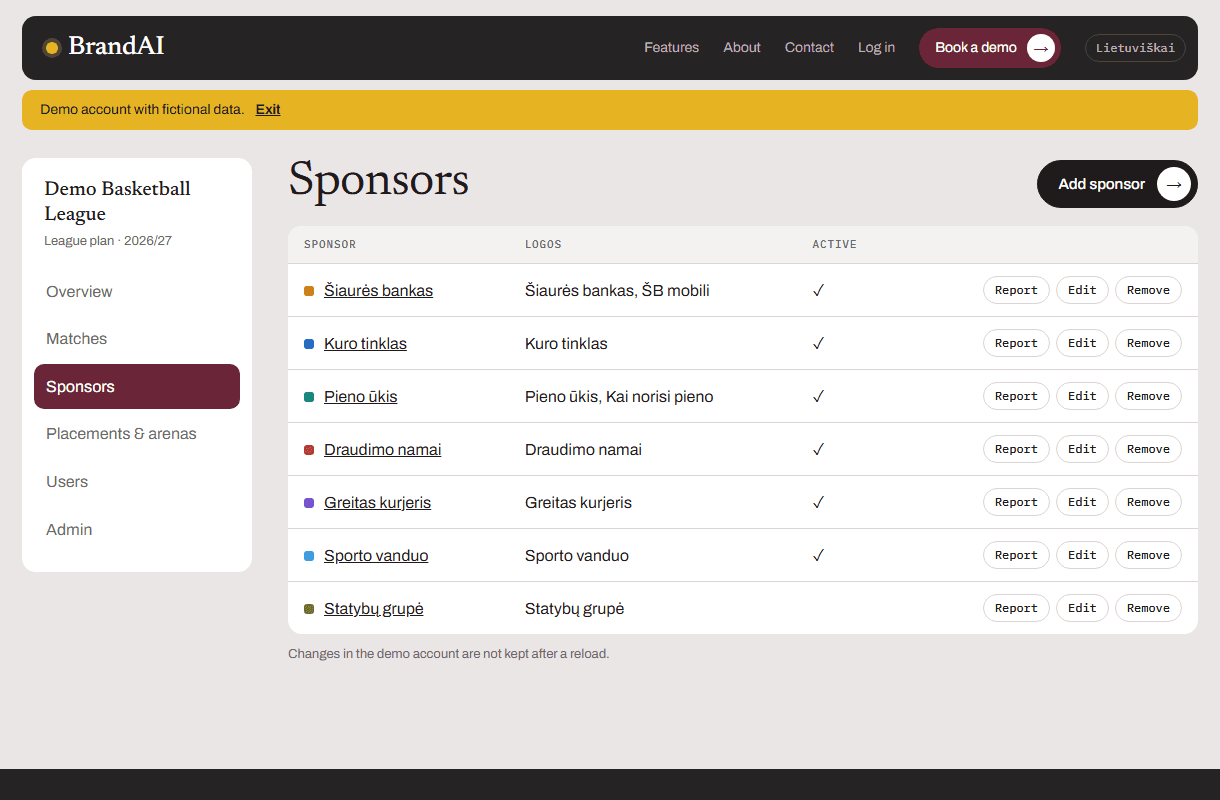Switch language to Lietuviškai
The image size is (1220, 800).
[x=1135, y=48]
